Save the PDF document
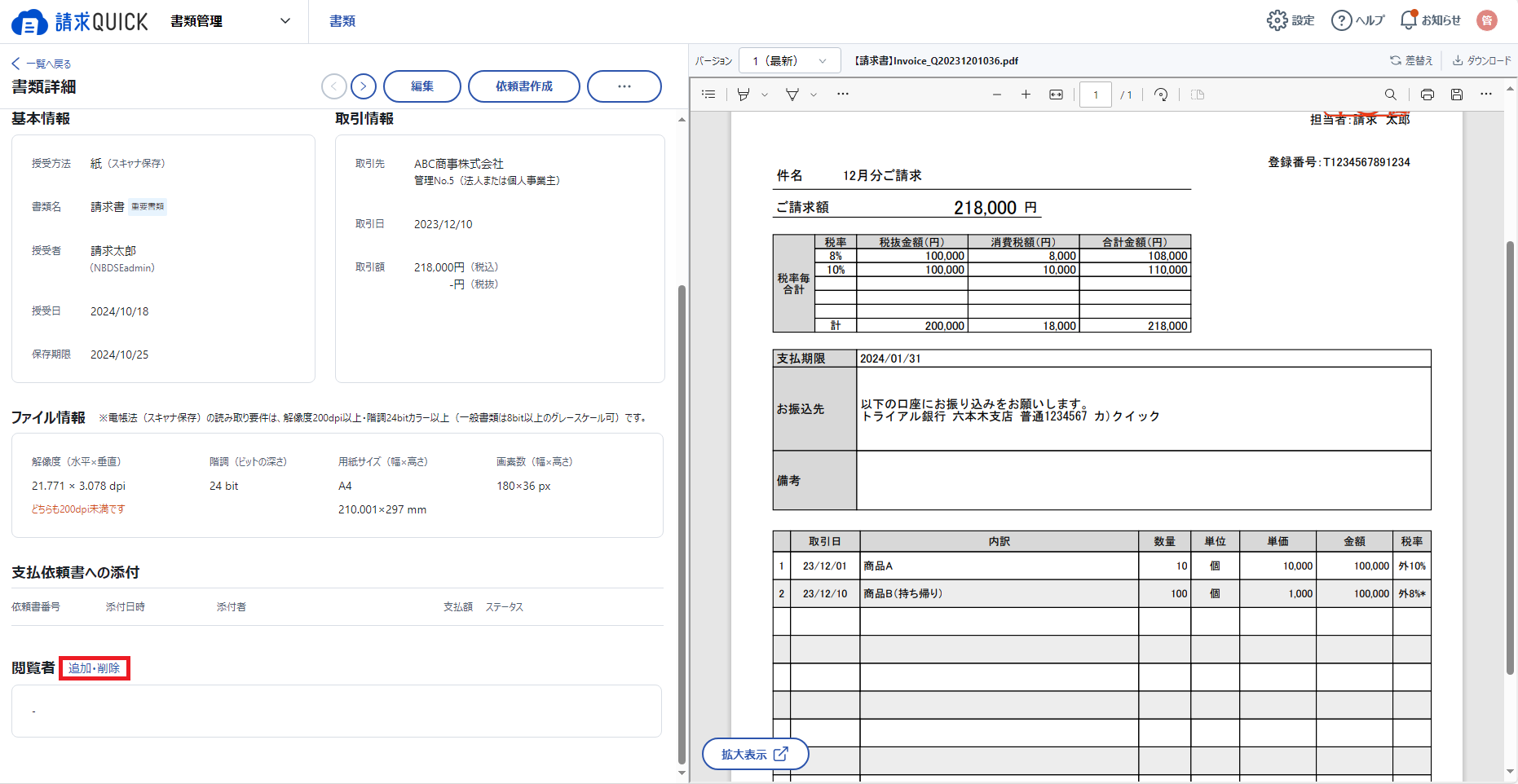The width and height of the screenshot is (1518, 784). click(x=1457, y=95)
